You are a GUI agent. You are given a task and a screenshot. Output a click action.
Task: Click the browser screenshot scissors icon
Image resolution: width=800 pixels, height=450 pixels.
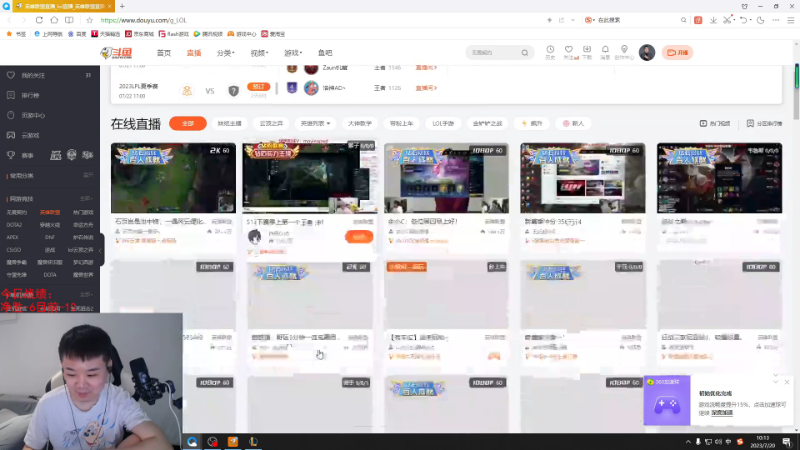pos(728,20)
